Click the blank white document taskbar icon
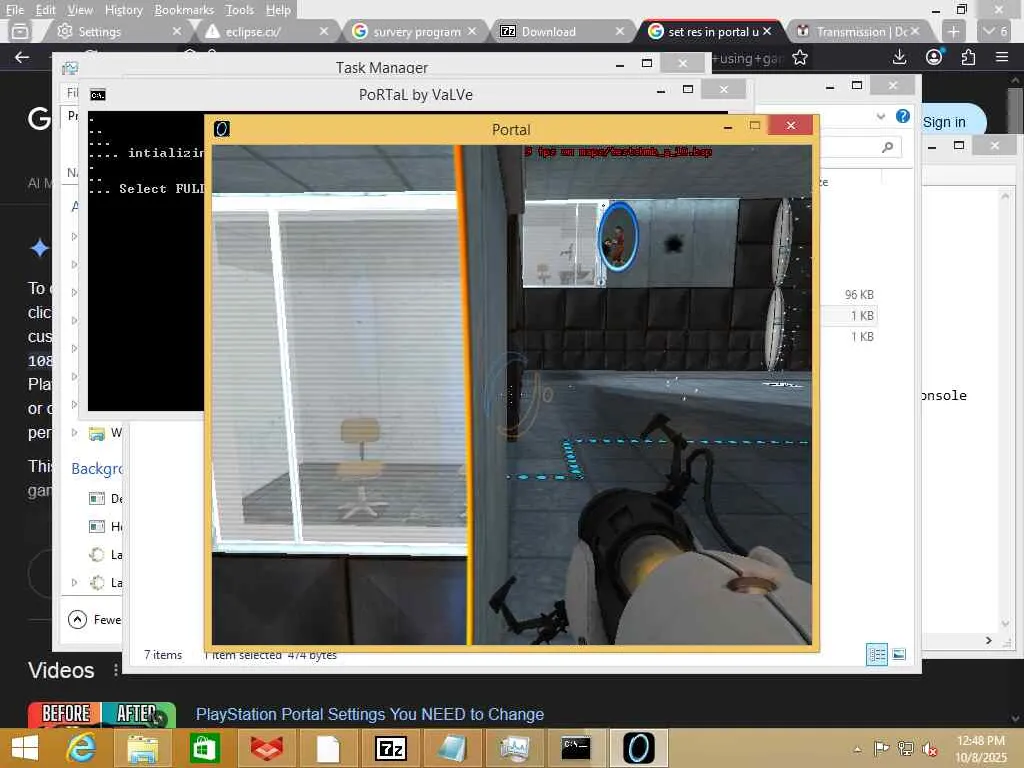1024x768 pixels. pos(328,748)
